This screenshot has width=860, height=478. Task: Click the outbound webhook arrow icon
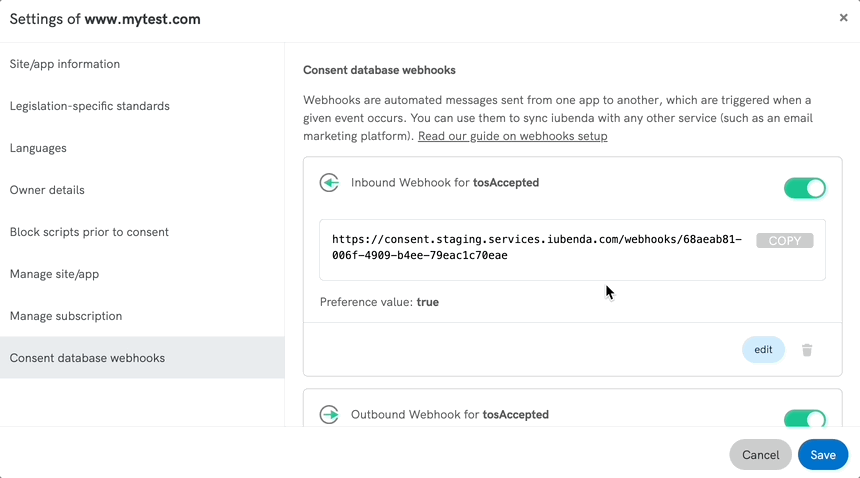tap(329, 414)
